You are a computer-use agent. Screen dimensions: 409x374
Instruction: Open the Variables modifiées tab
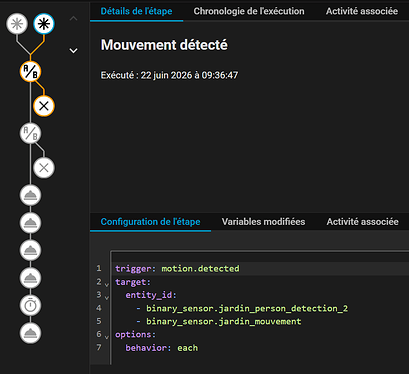pos(263,222)
